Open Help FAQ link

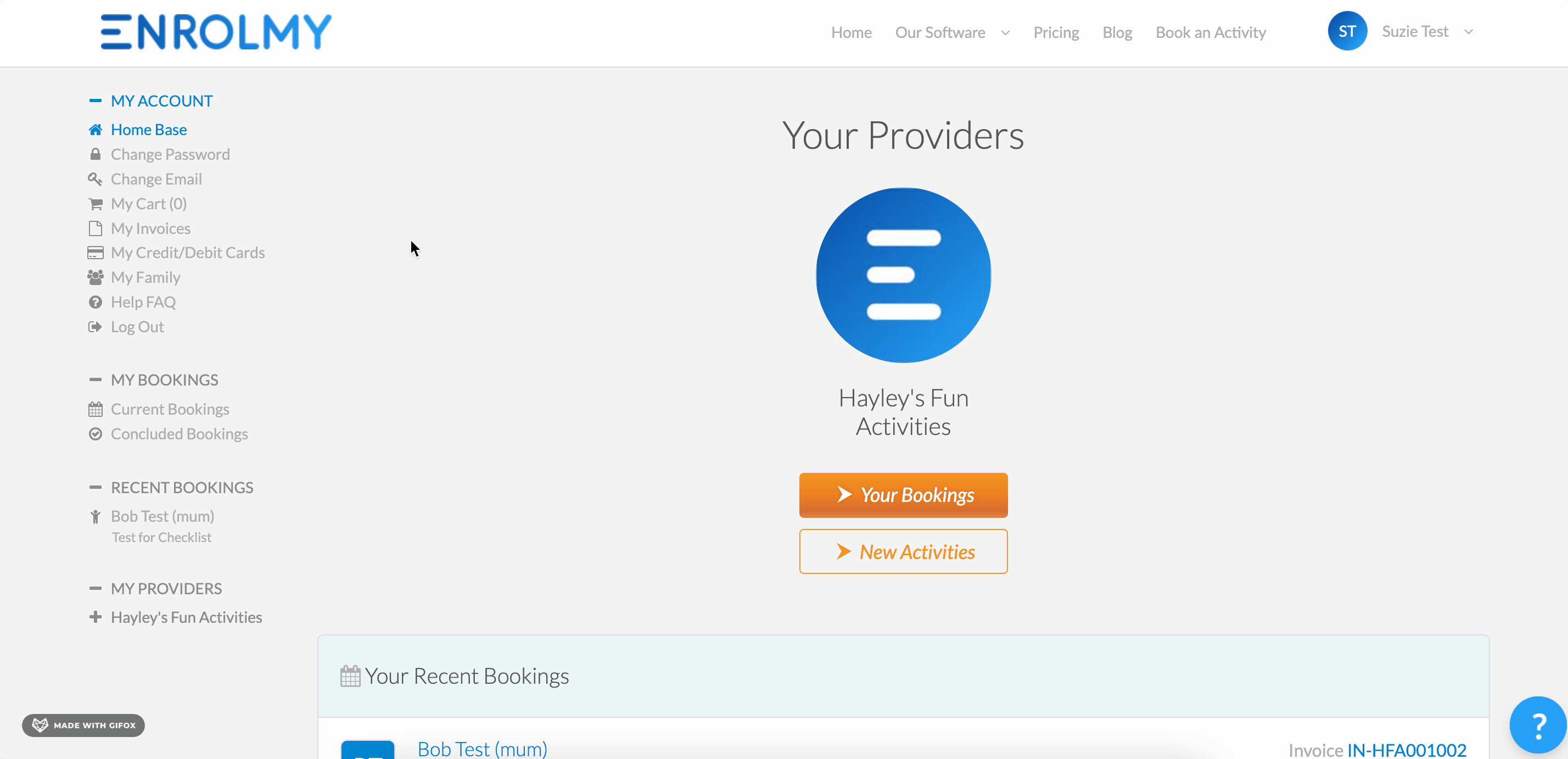143,302
